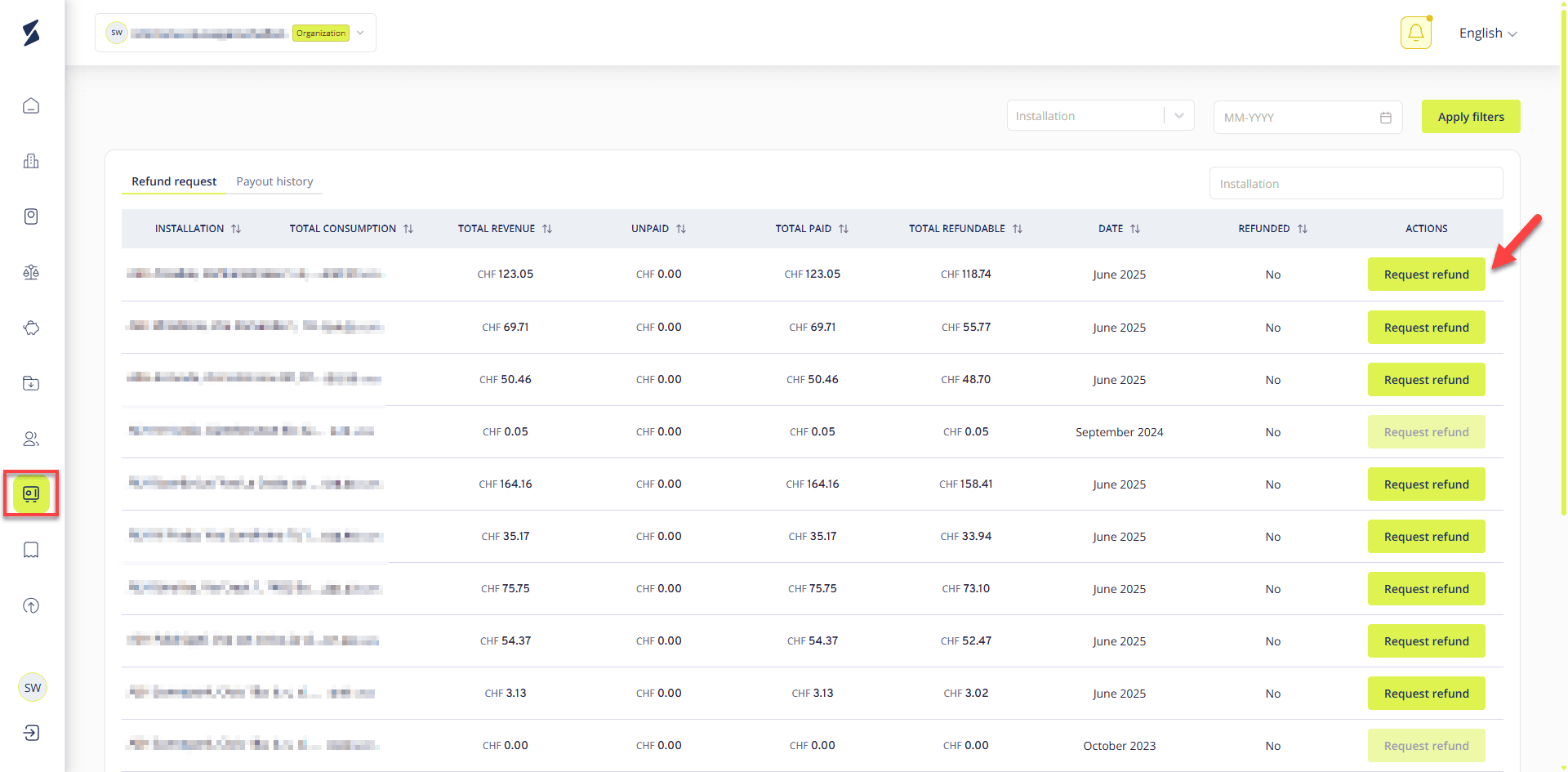Switch to the Payout history tab
Image resolution: width=1568 pixels, height=772 pixels.
click(274, 181)
